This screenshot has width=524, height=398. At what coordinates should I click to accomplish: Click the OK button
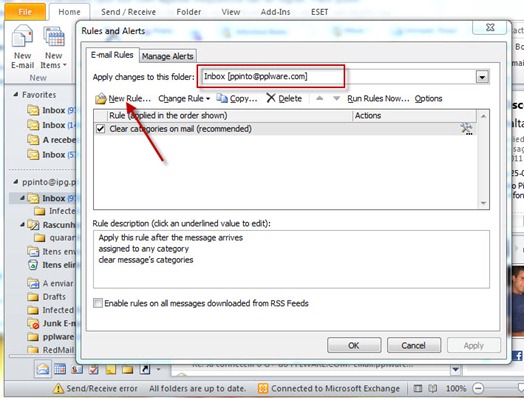(354, 345)
